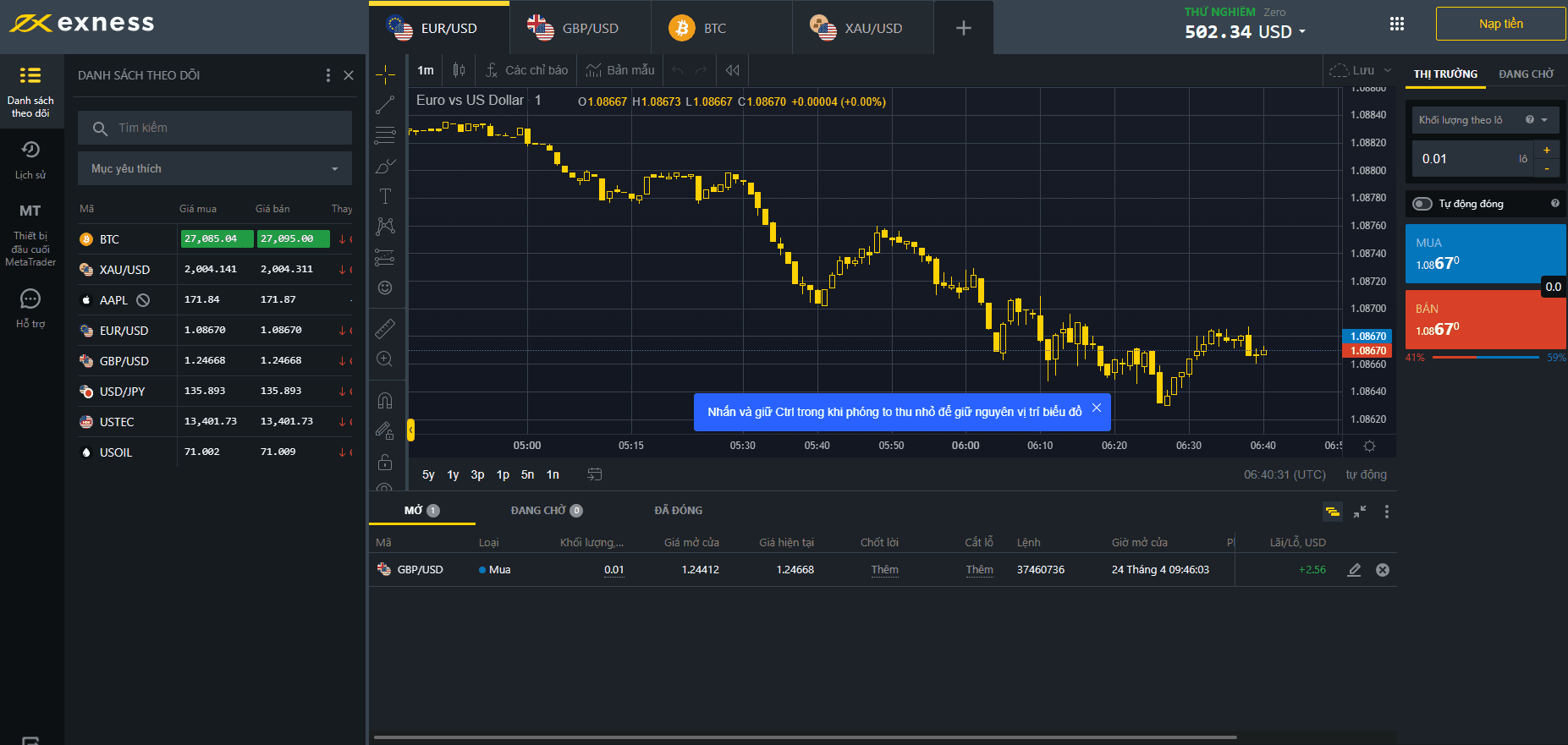Viewport: 1568px width, 745px height.
Task: Open the ĐANG CHỜ pending orders tab
Action: [x=547, y=510]
